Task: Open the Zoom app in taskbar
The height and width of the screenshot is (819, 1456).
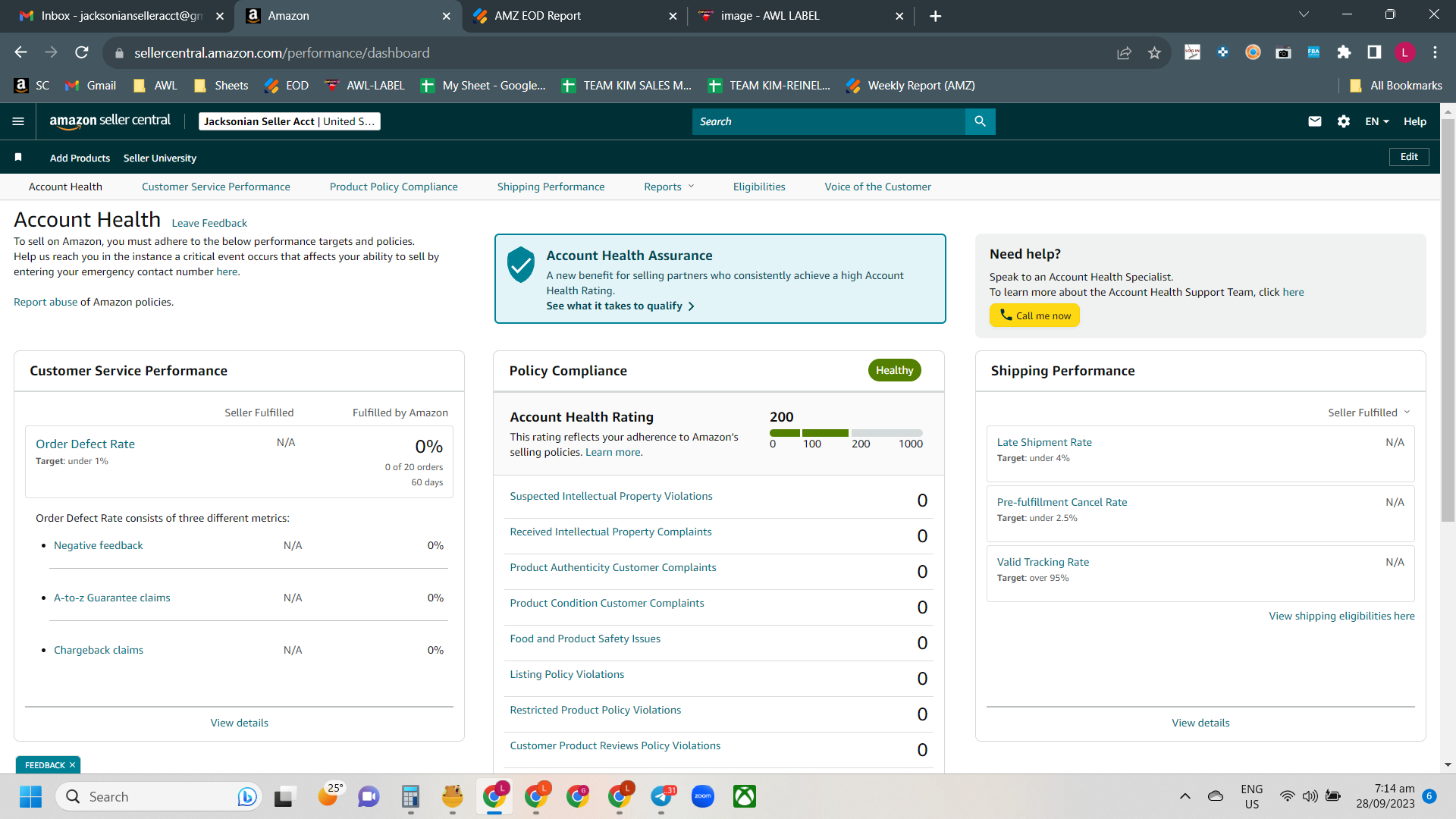Action: tap(703, 796)
